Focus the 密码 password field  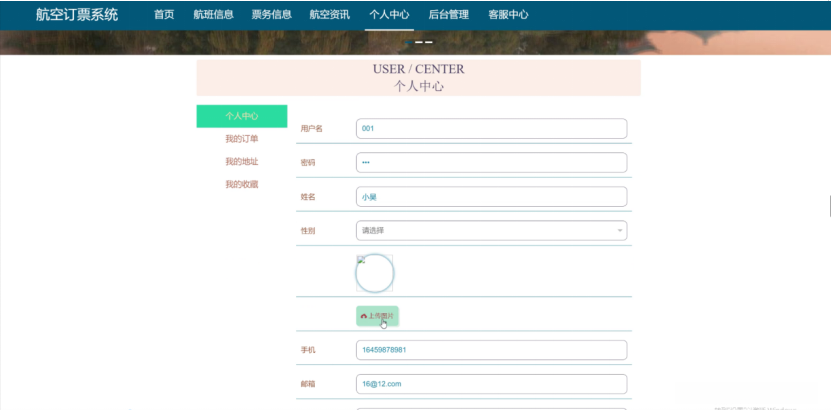490,162
